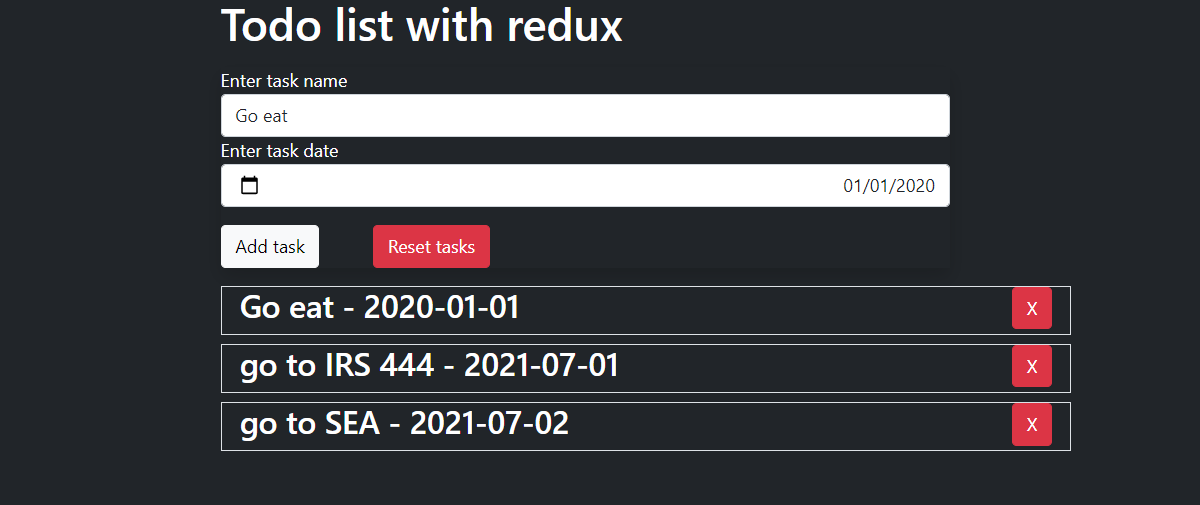Click the 'Enter task date' label
Screen dimensions: 1200x505
pos(279,151)
